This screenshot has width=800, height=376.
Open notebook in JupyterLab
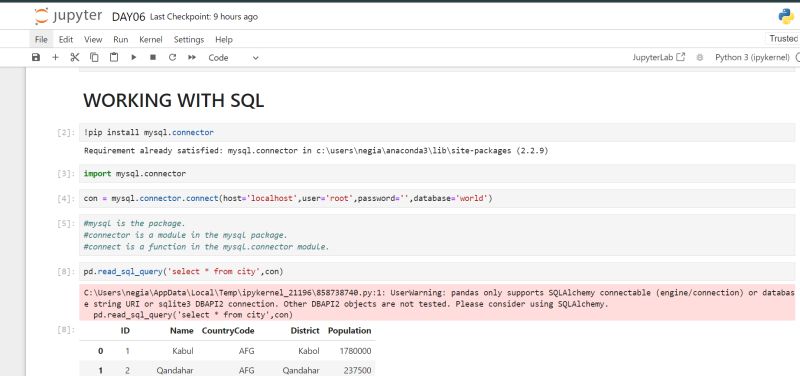pos(659,58)
